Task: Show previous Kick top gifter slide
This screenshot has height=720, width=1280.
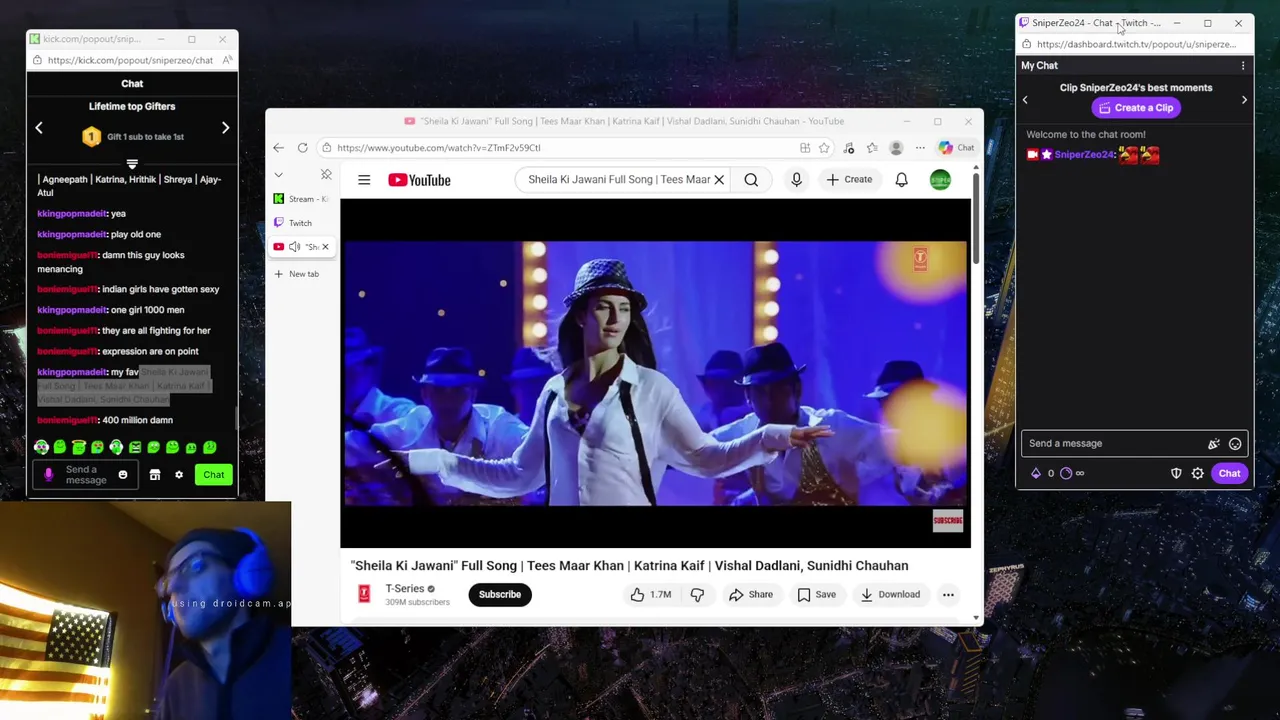Action: [39, 128]
